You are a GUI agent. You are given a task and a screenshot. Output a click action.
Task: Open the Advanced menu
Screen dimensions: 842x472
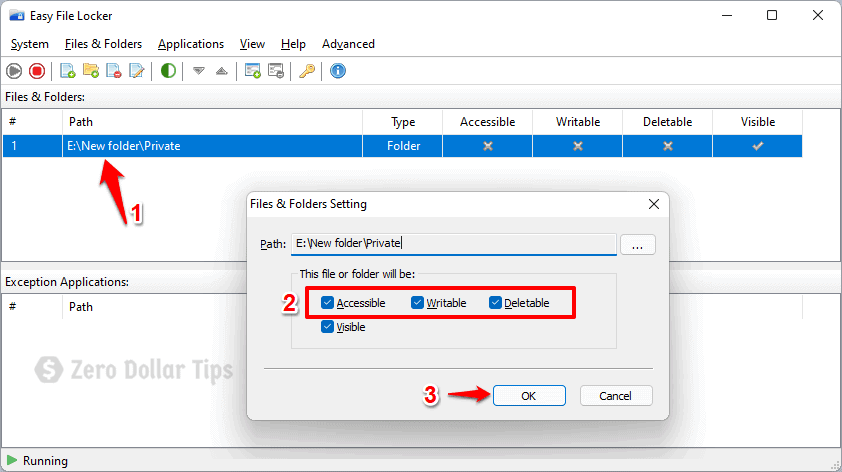tap(348, 44)
